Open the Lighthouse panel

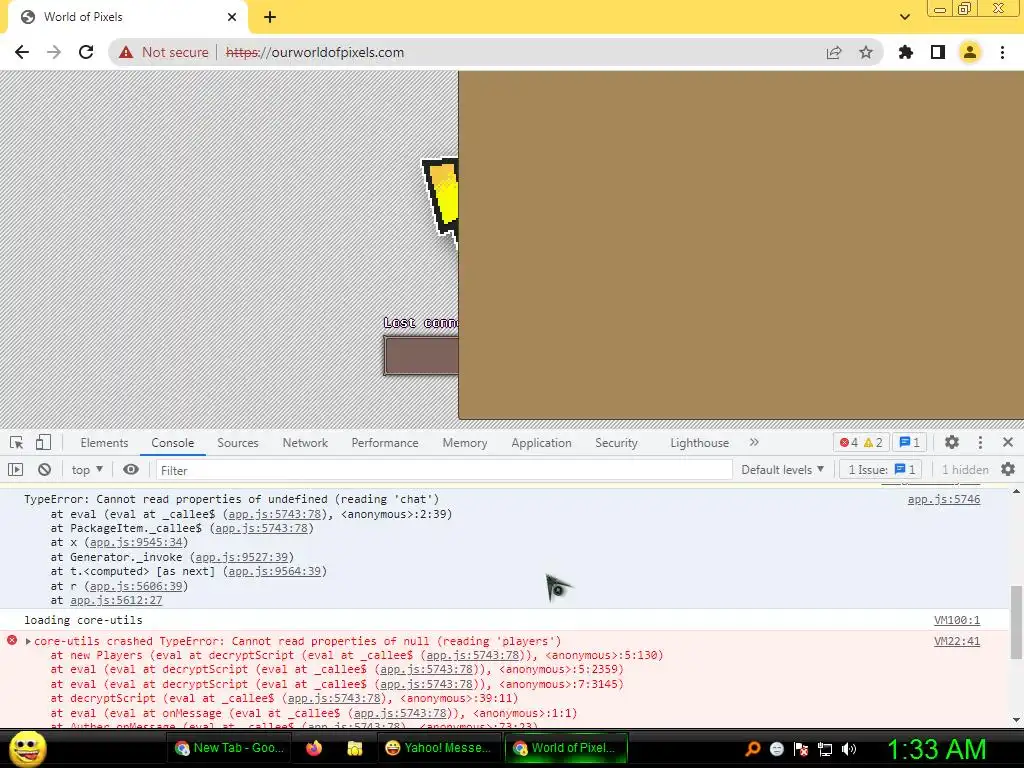[699, 443]
